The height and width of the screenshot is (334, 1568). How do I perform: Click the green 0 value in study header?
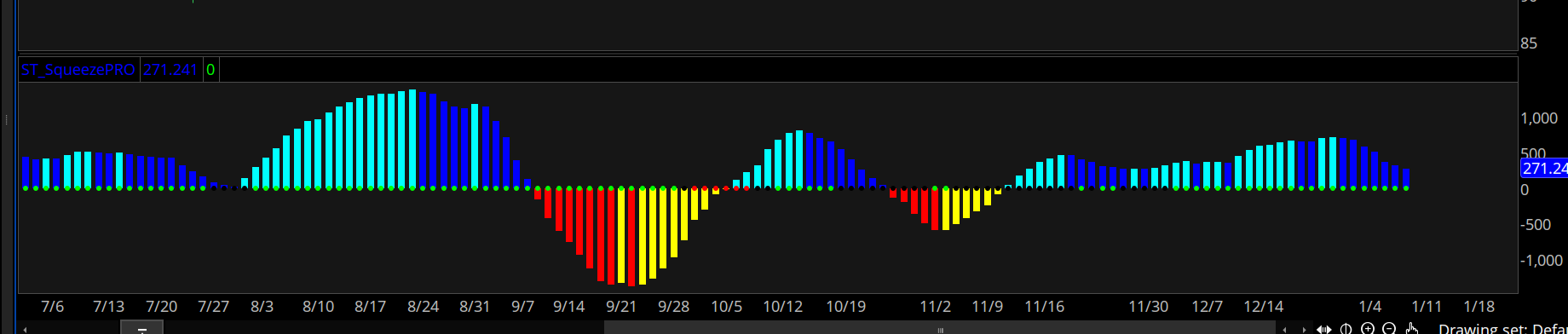[x=210, y=70]
